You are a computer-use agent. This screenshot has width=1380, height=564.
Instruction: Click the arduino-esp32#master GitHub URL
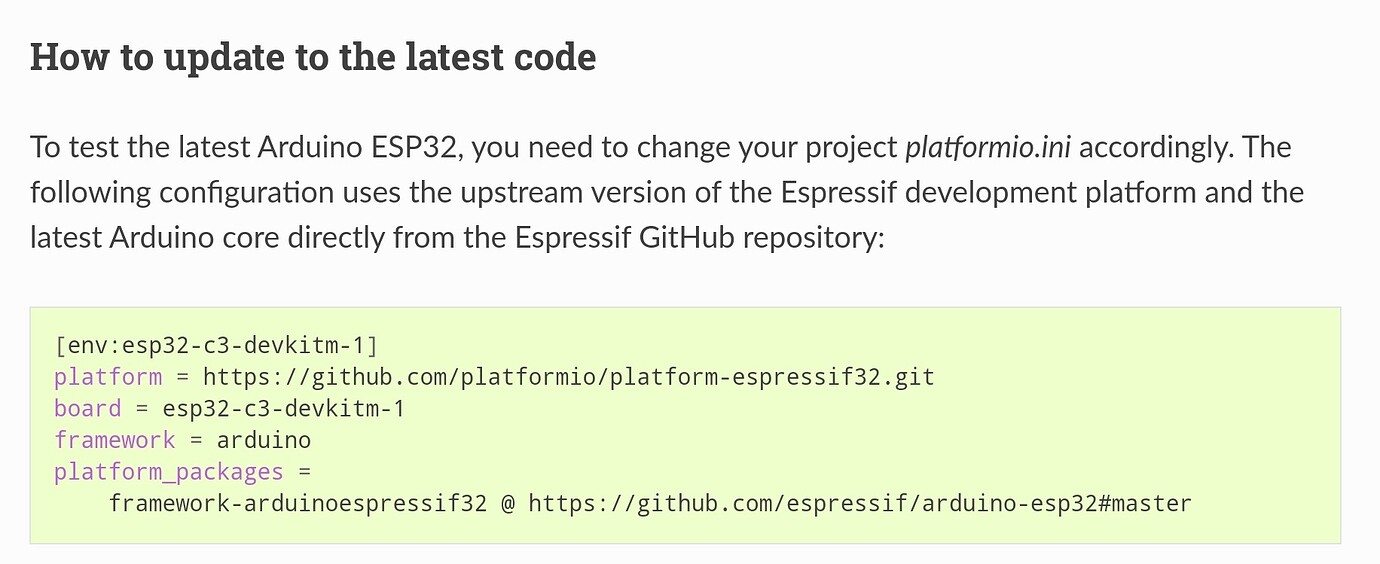pos(860,503)
